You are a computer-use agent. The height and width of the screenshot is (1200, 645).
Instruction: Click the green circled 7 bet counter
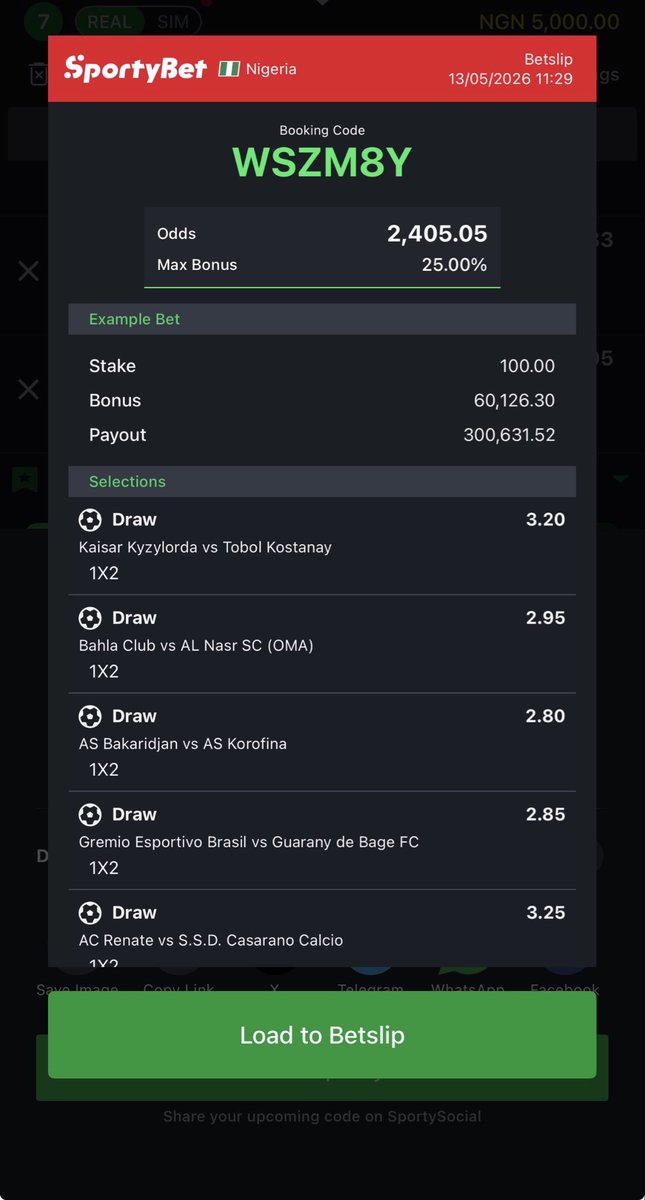click(40, 20)
